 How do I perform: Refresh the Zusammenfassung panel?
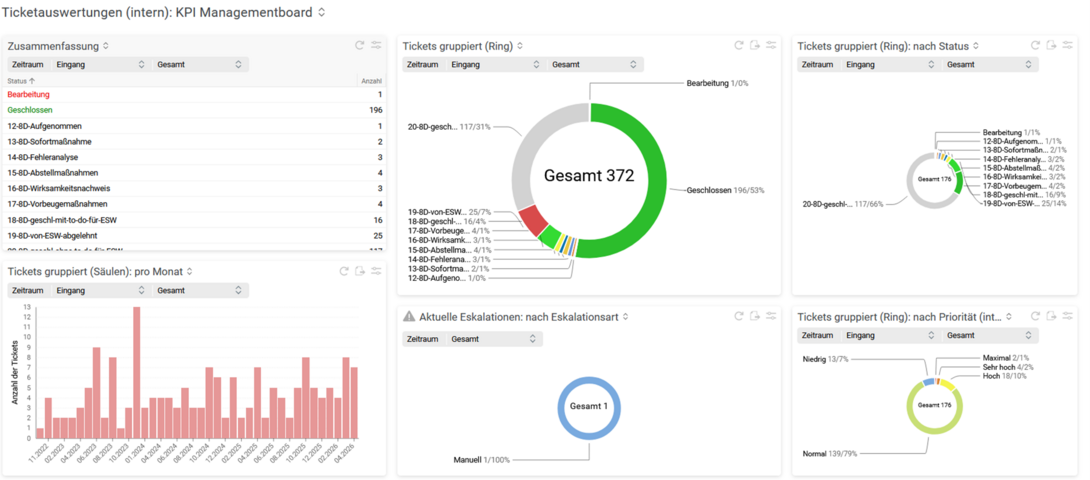click(x=359, y=45)
